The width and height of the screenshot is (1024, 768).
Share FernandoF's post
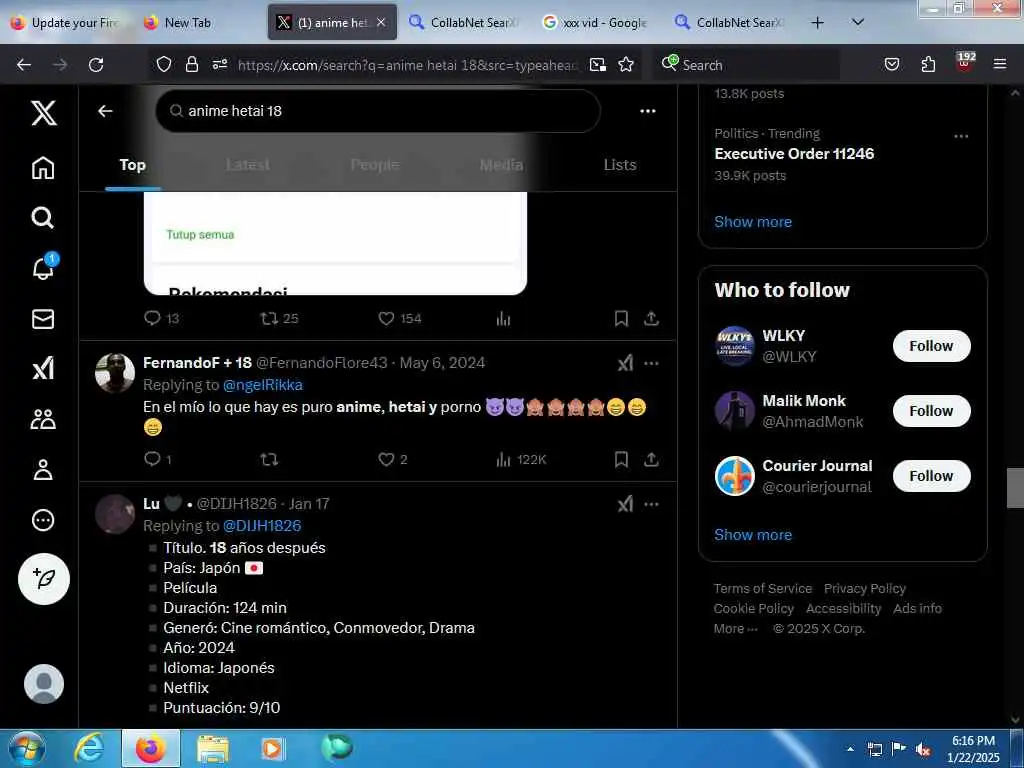651,460
